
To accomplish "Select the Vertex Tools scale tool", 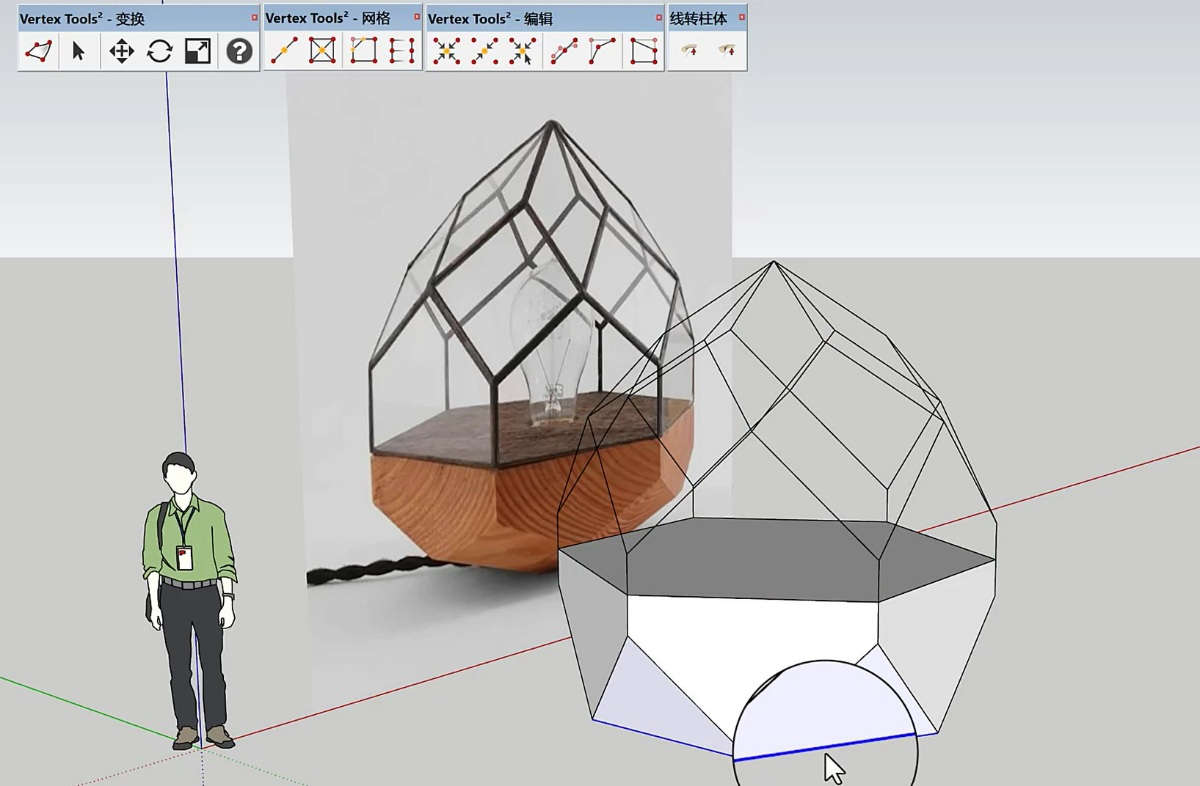I will coord(198,51).
